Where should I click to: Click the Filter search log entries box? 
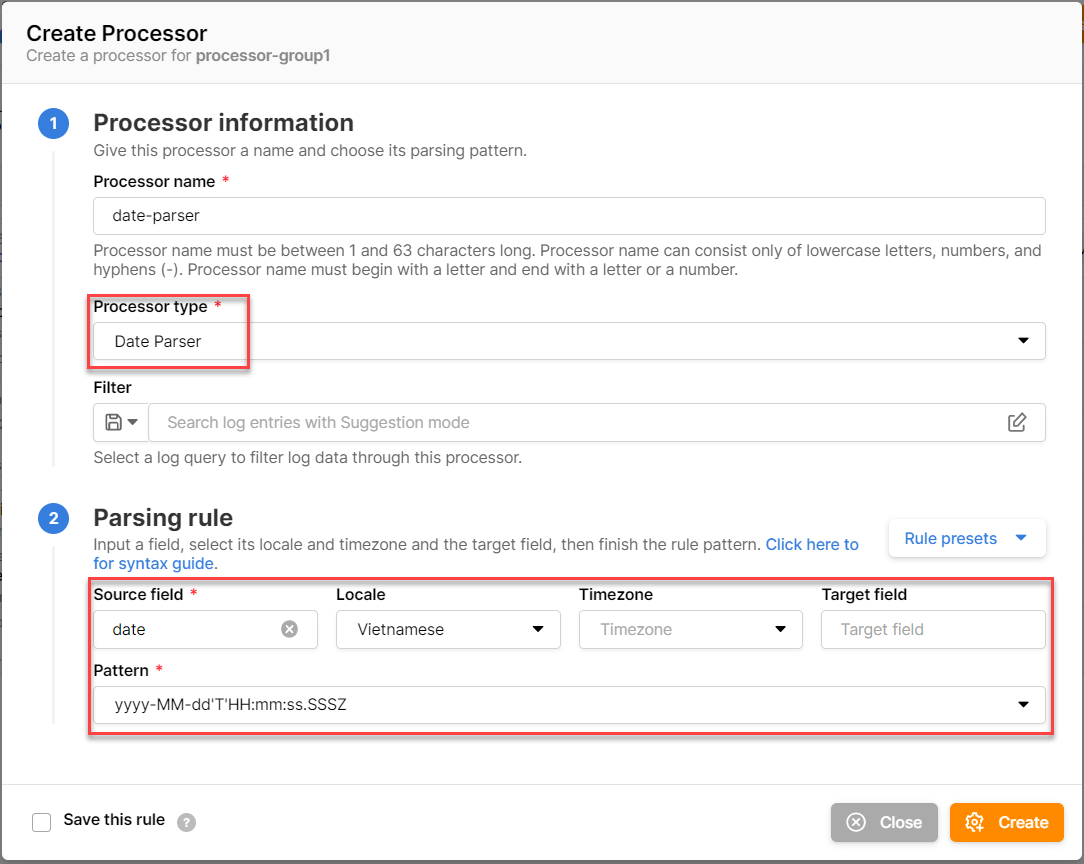(580, 423)
